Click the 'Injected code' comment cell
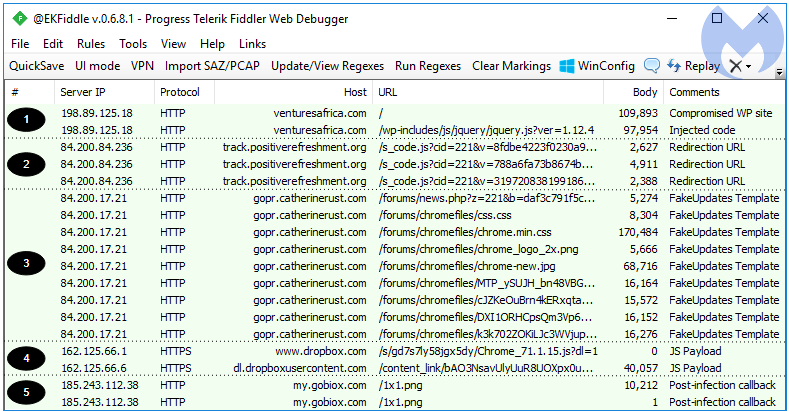Image resolution: width=789 pixels, height=412 pixels. pyautogui.click(x=702, y=130)
